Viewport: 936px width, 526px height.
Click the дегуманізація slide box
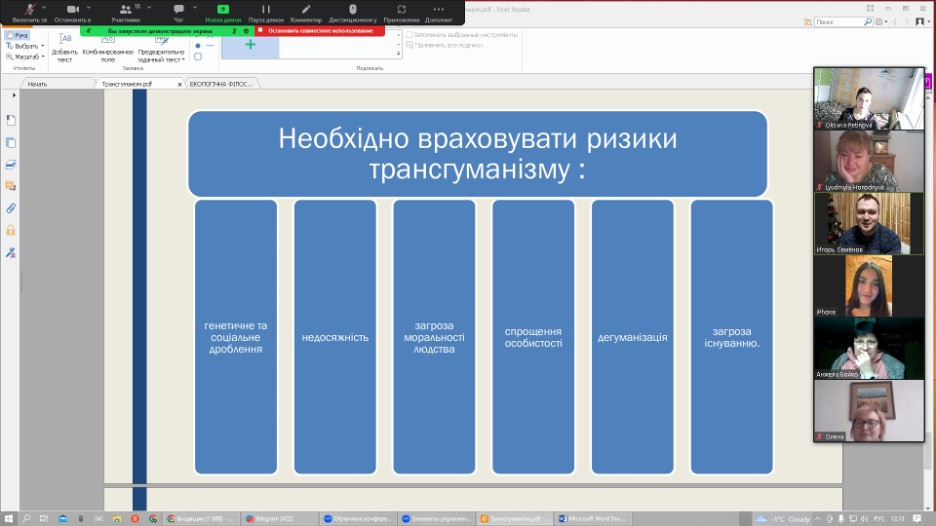click(632, 337)
